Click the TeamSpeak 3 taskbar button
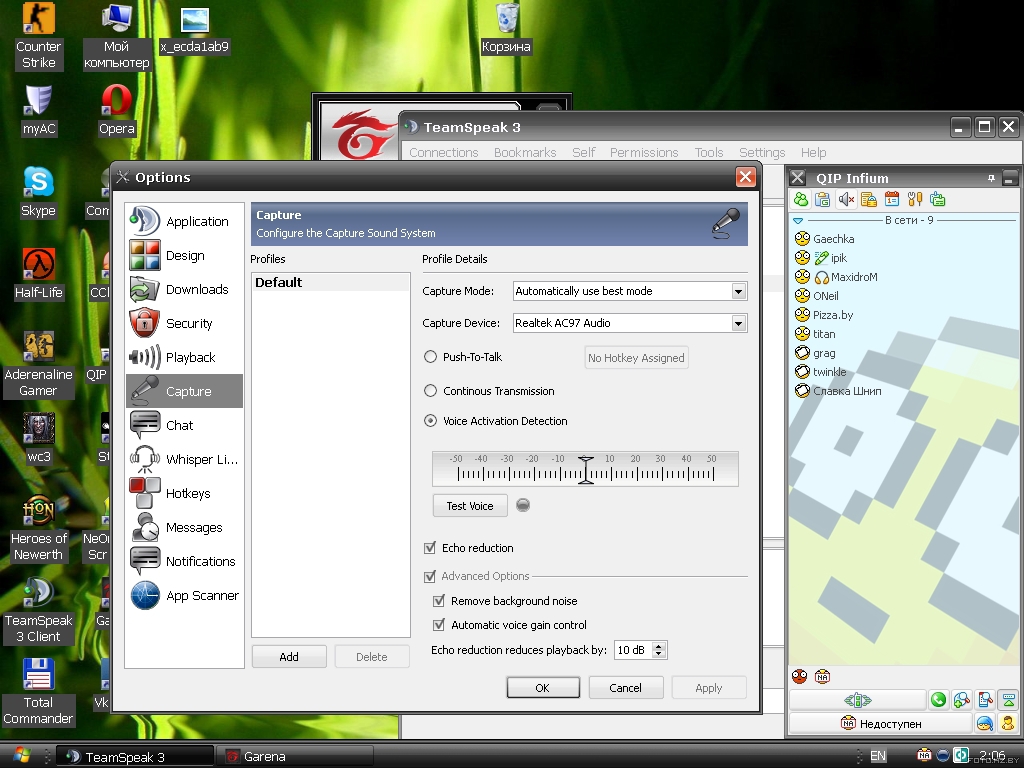 click(135, 756)
